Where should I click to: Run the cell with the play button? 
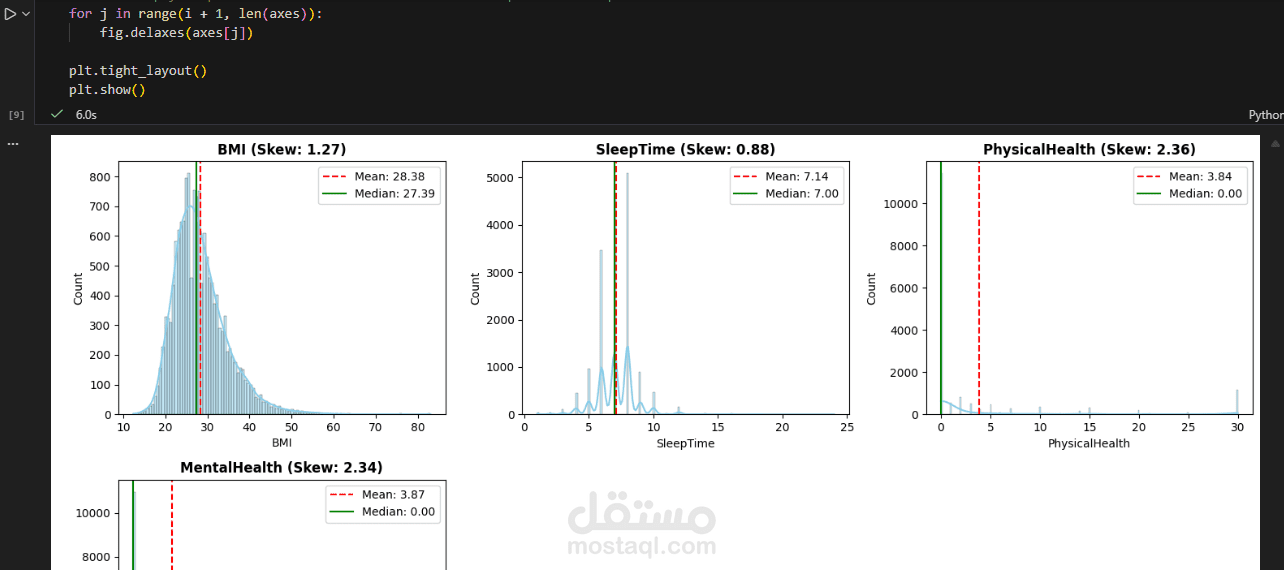(x=9, y=14)
